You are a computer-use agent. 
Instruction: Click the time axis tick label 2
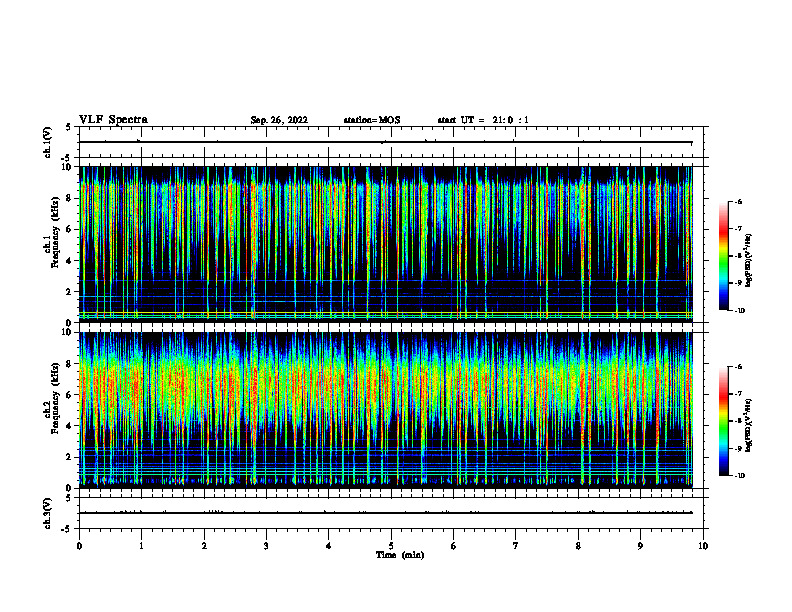(x=204, y=546)
